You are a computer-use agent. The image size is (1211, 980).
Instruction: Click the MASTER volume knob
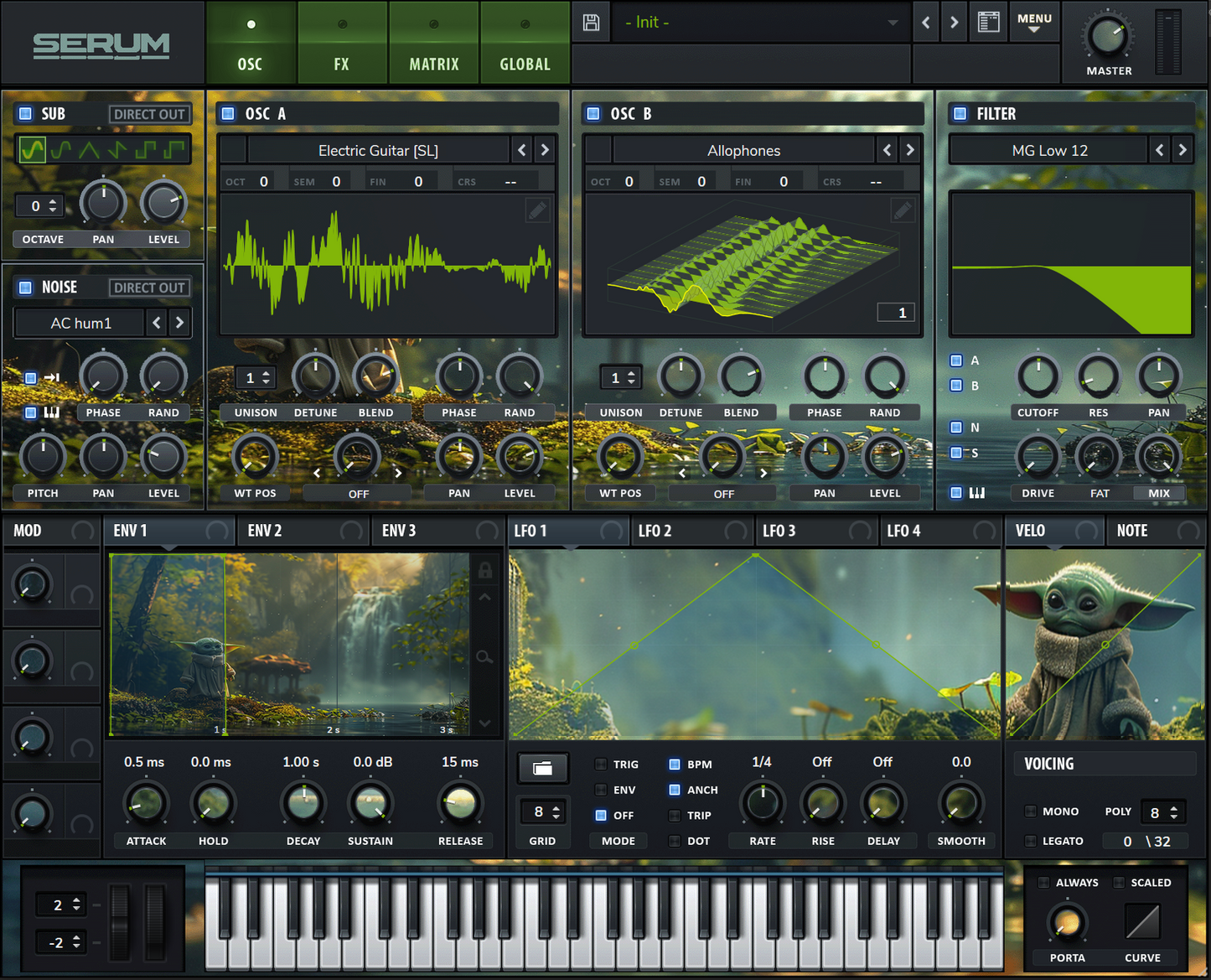[x=1108, y=37]
